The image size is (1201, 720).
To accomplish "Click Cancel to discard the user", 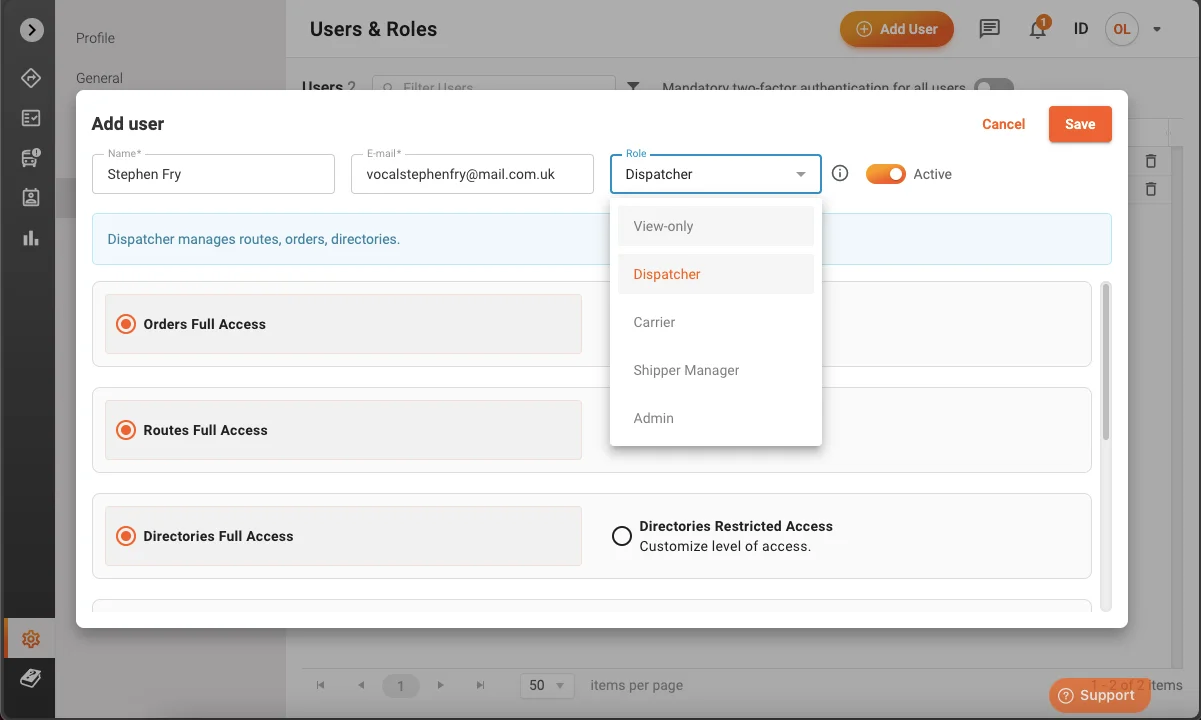I will pos(1003,124).
